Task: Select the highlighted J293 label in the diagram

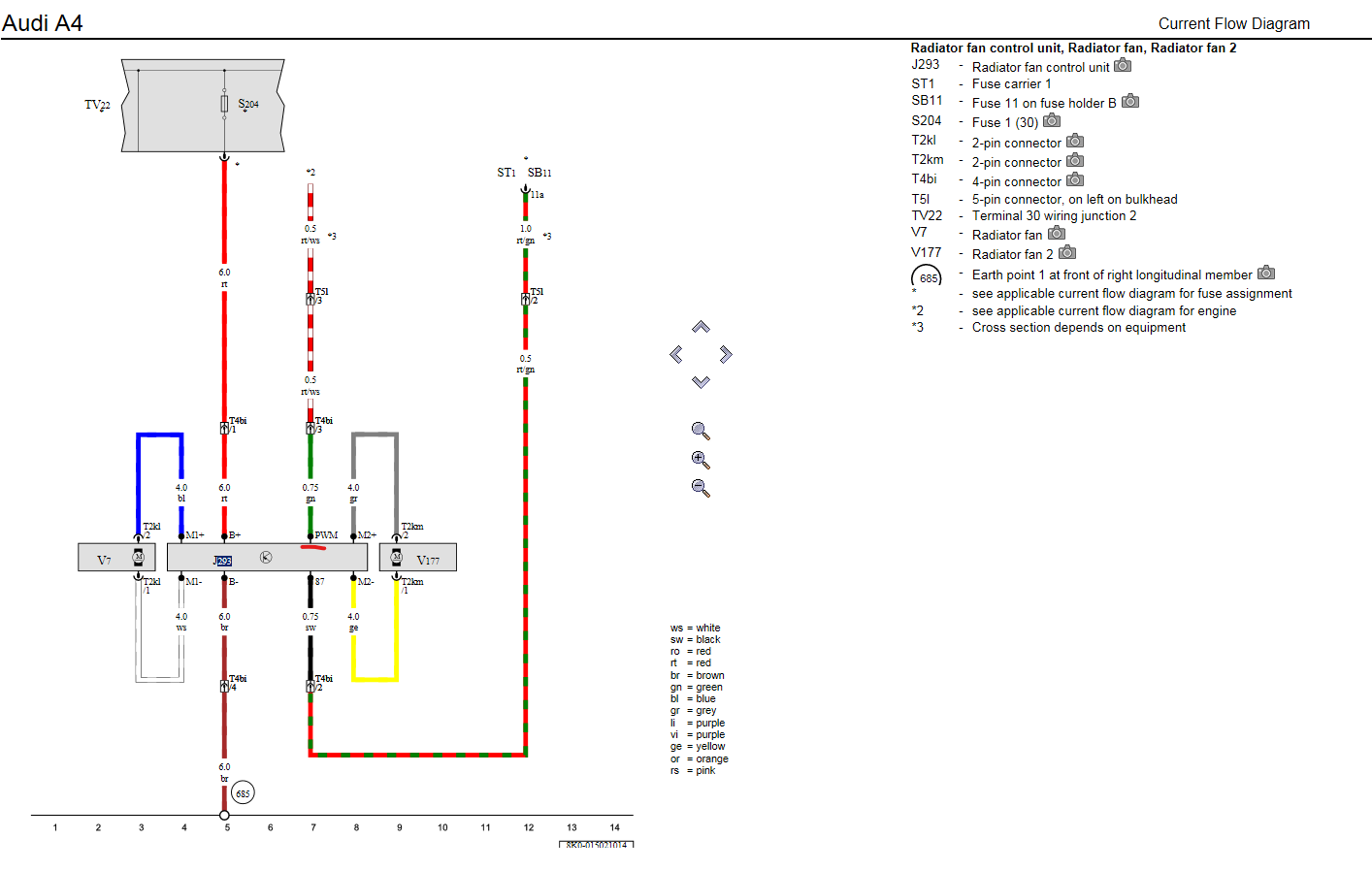Action: [222, 561]
